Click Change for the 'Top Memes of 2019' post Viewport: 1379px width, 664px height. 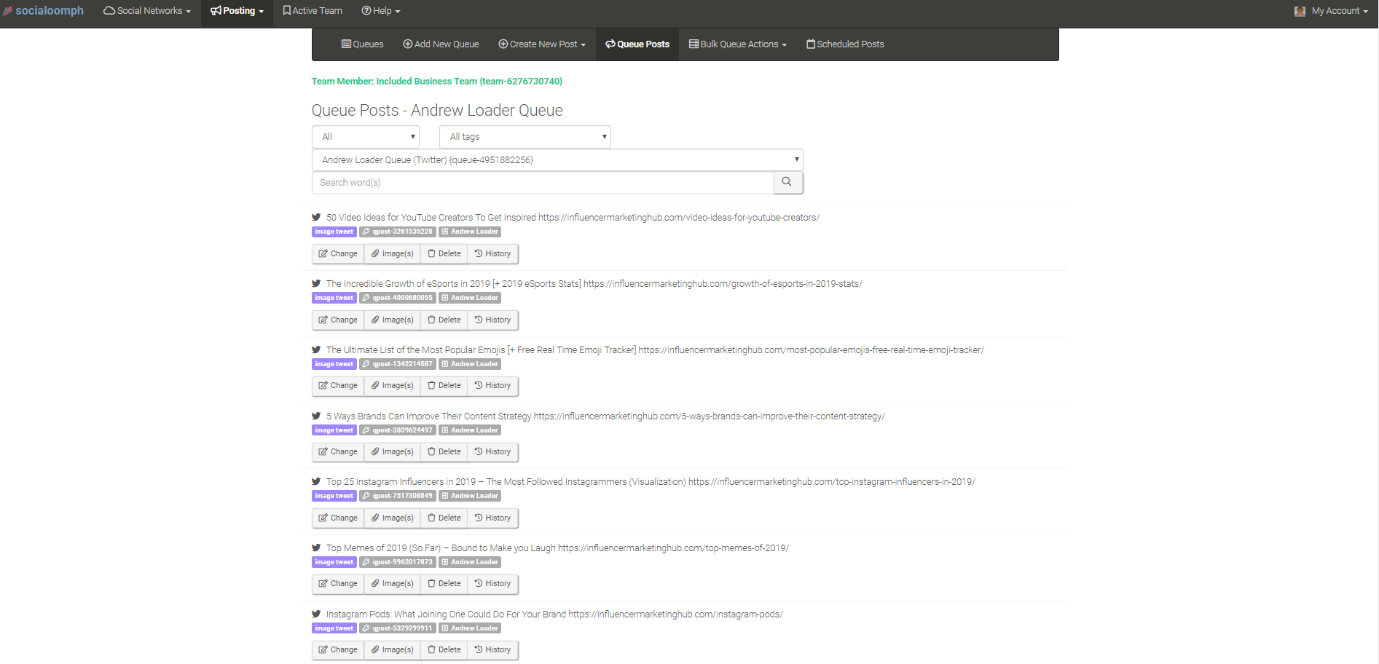pyautogui.click(x=338, y=583)
